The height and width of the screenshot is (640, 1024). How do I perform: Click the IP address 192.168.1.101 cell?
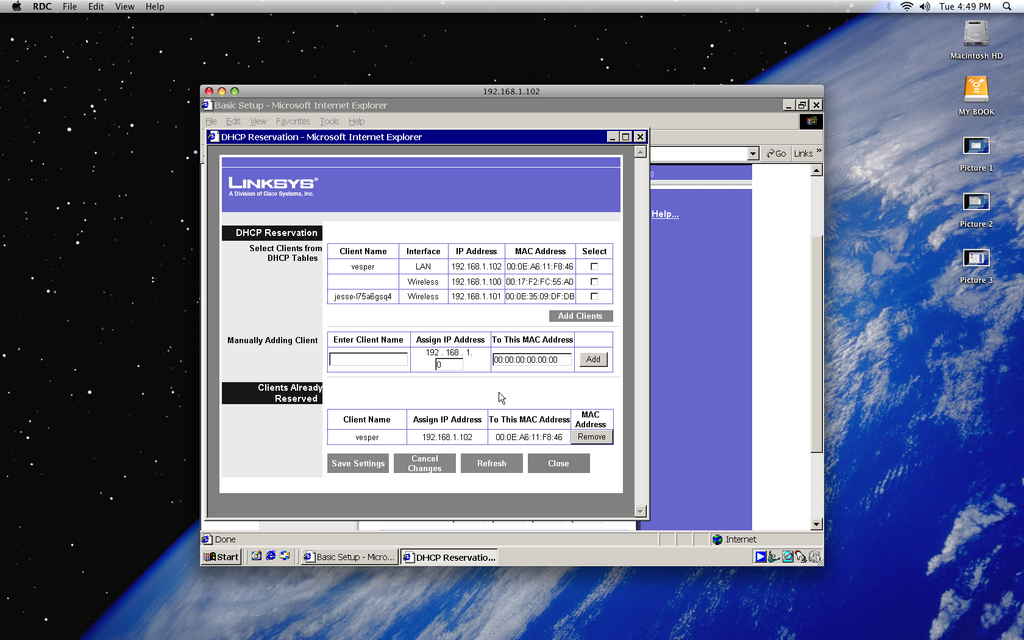[476, 296]
